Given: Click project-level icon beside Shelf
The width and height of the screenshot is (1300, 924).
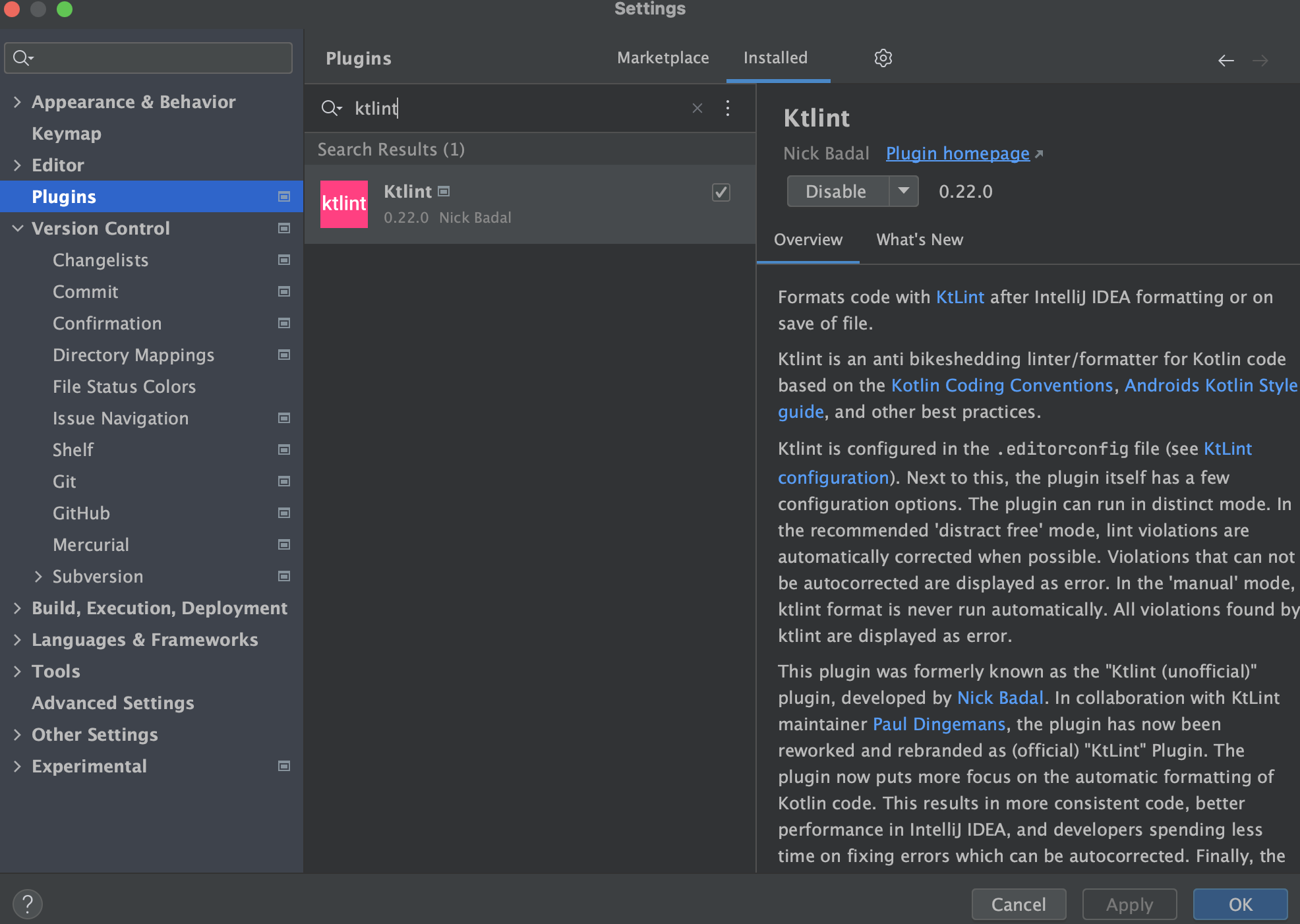Looking at the screenshot, I should (x=284, y=449).
